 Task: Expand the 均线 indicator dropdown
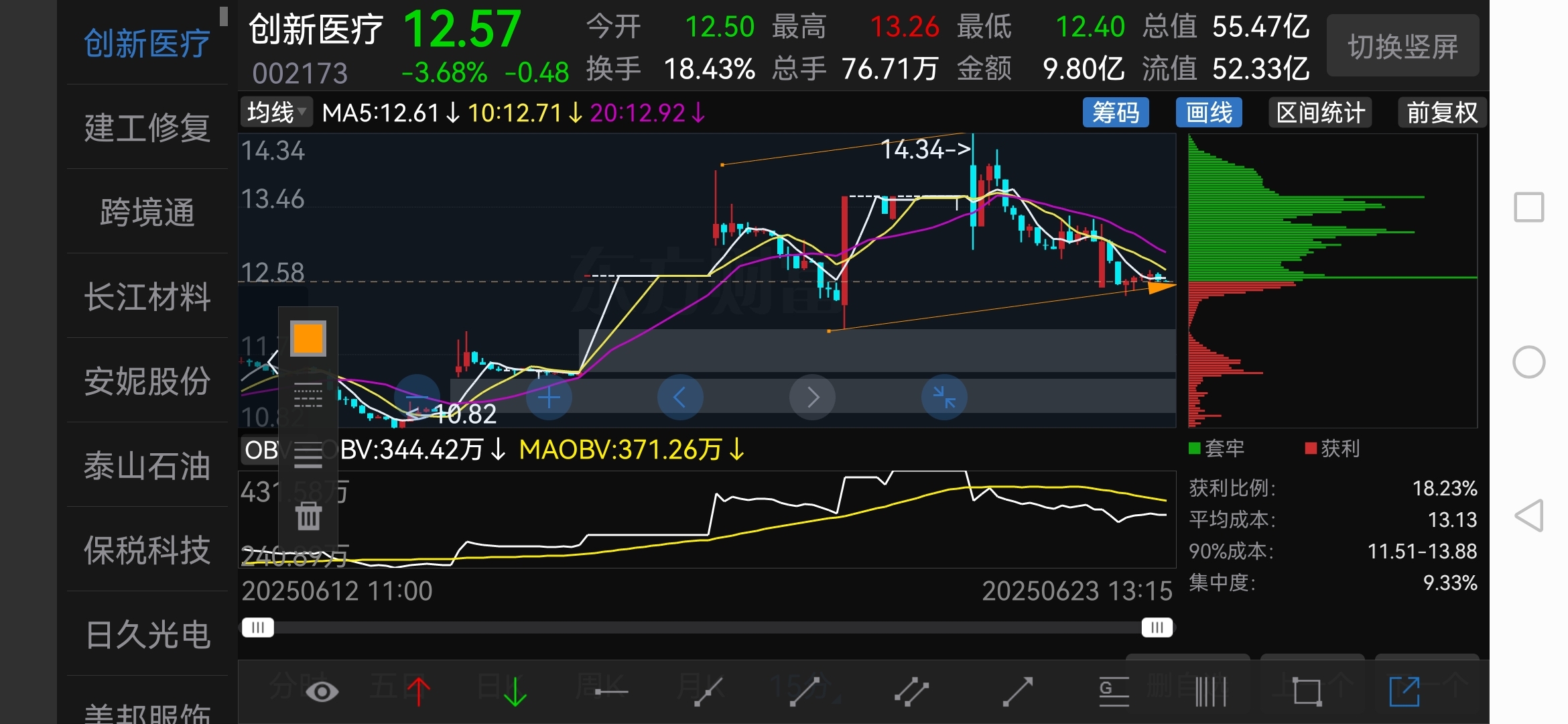coord(275,112)
